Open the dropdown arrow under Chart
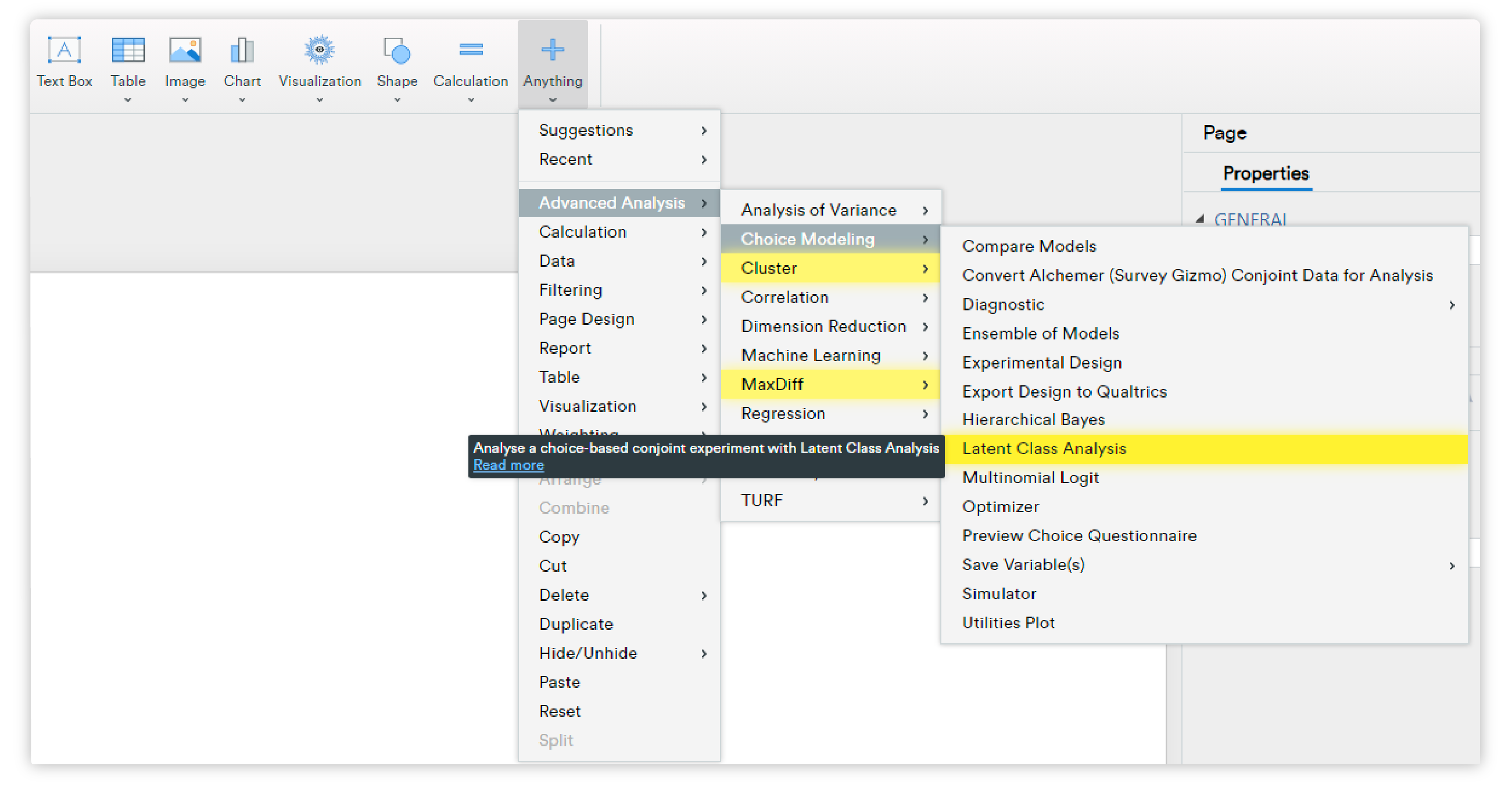The image size is (1512, 791). point(242,101)
